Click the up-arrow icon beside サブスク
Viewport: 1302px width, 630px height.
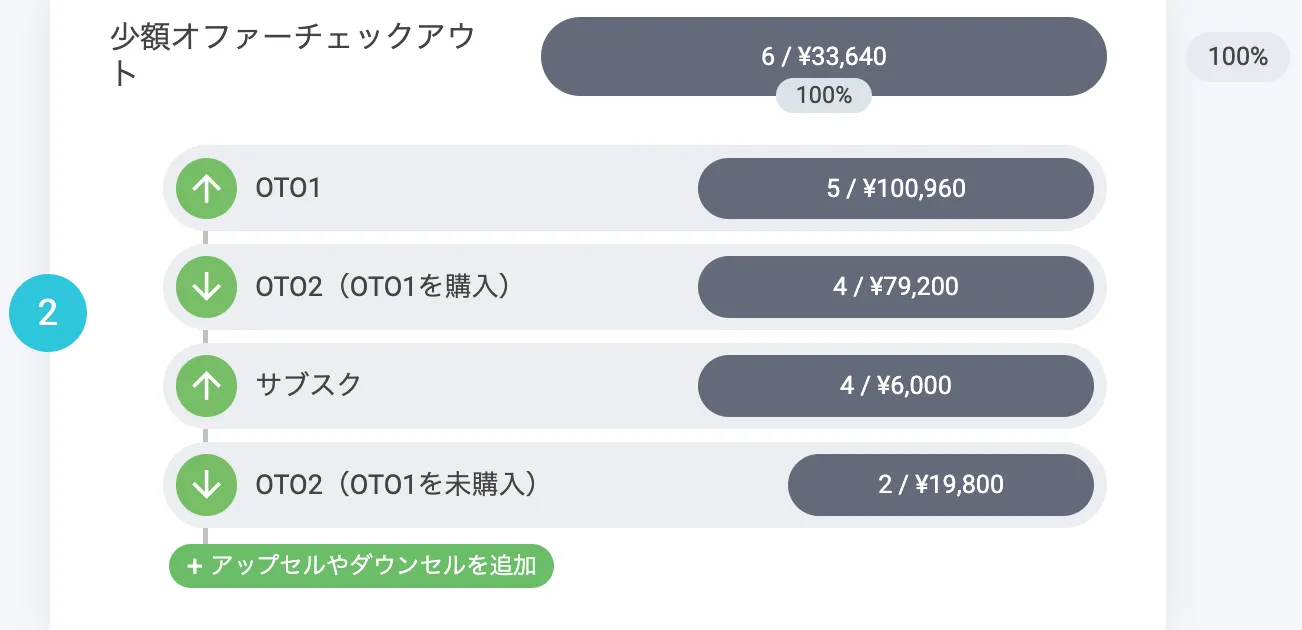(206, 386)
